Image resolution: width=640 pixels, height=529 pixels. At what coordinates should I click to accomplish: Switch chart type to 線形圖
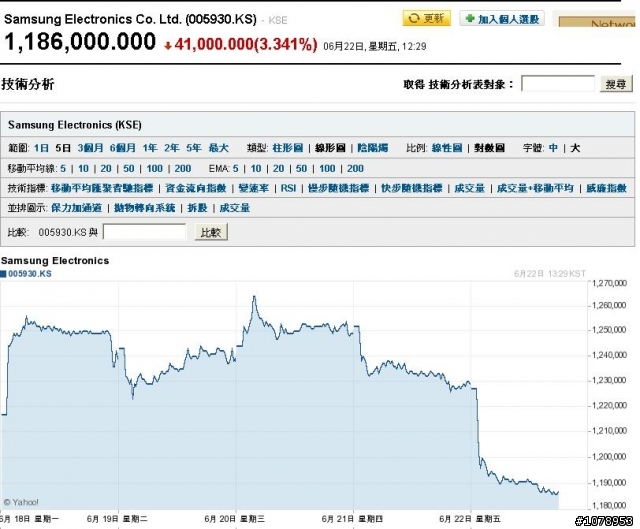(x=330, y=148)
